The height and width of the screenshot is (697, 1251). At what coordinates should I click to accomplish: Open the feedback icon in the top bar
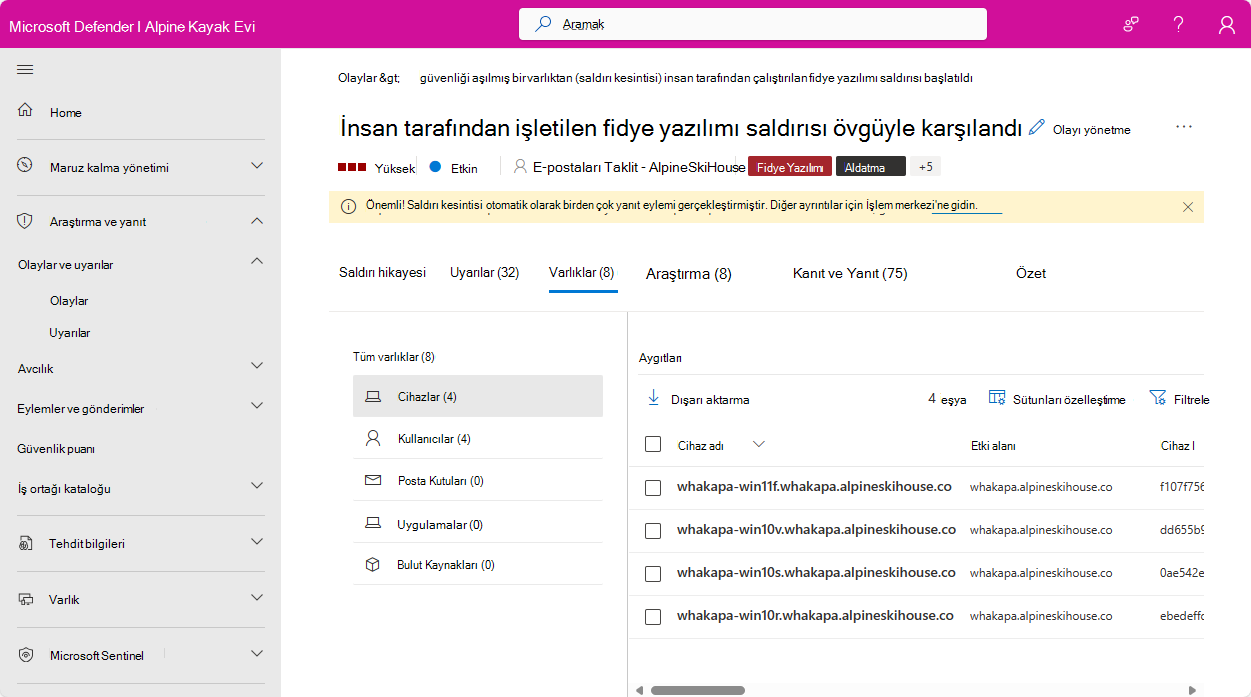[1130, 23]
